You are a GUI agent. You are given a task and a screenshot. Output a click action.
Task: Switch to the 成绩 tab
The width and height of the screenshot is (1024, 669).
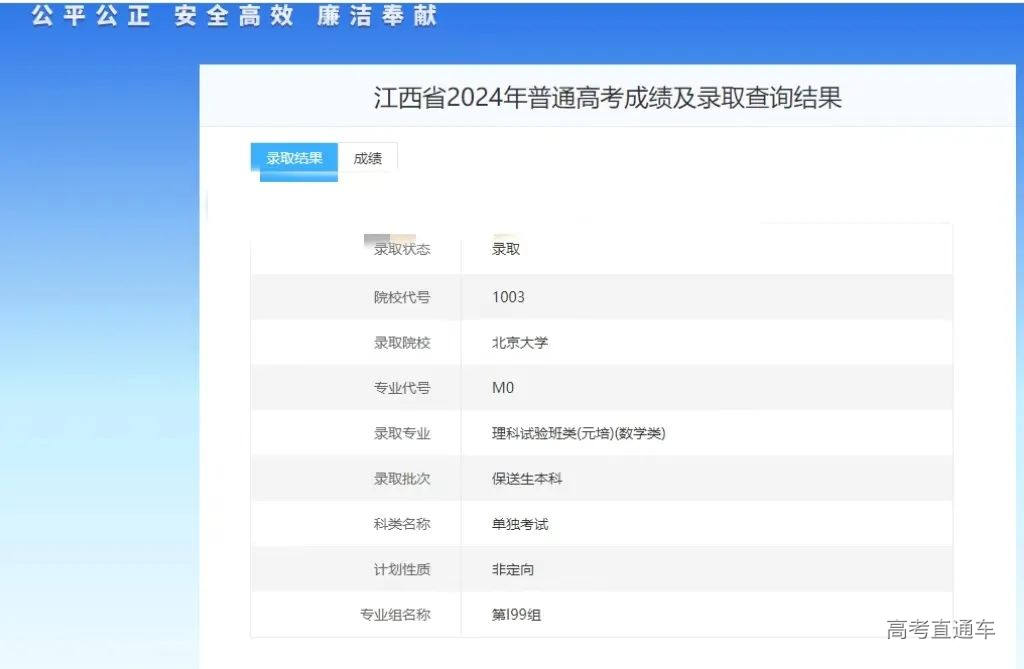(x=368, y=158)
